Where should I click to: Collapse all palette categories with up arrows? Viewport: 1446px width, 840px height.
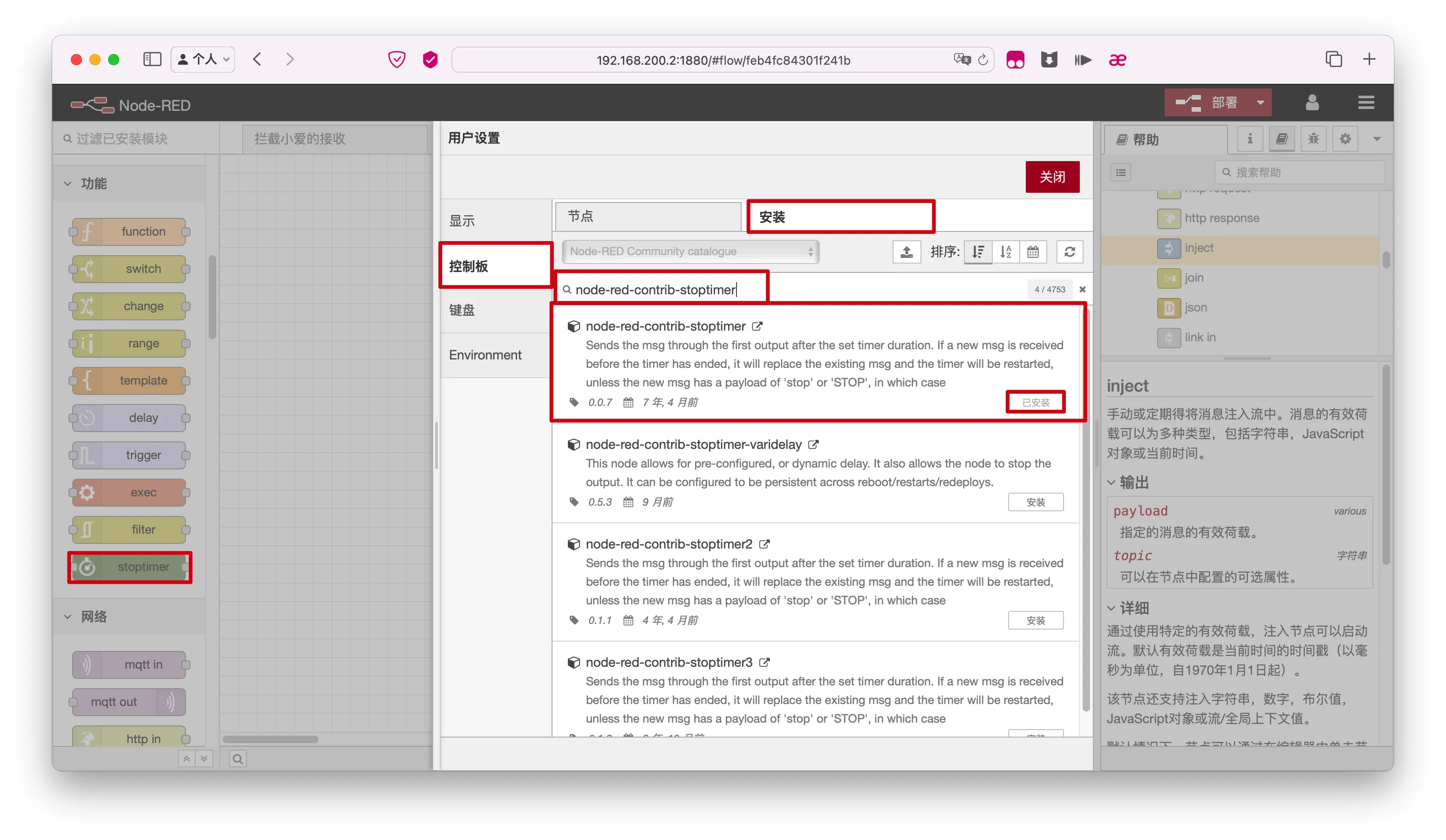pyautogui.click(x=186, y=759)
